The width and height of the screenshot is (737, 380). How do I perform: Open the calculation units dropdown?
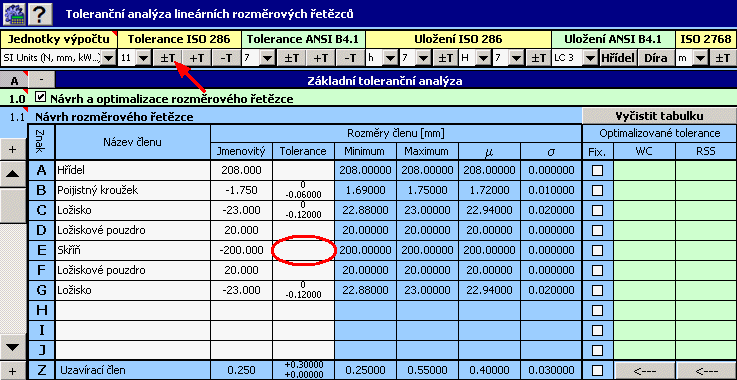tap(109, 58)
